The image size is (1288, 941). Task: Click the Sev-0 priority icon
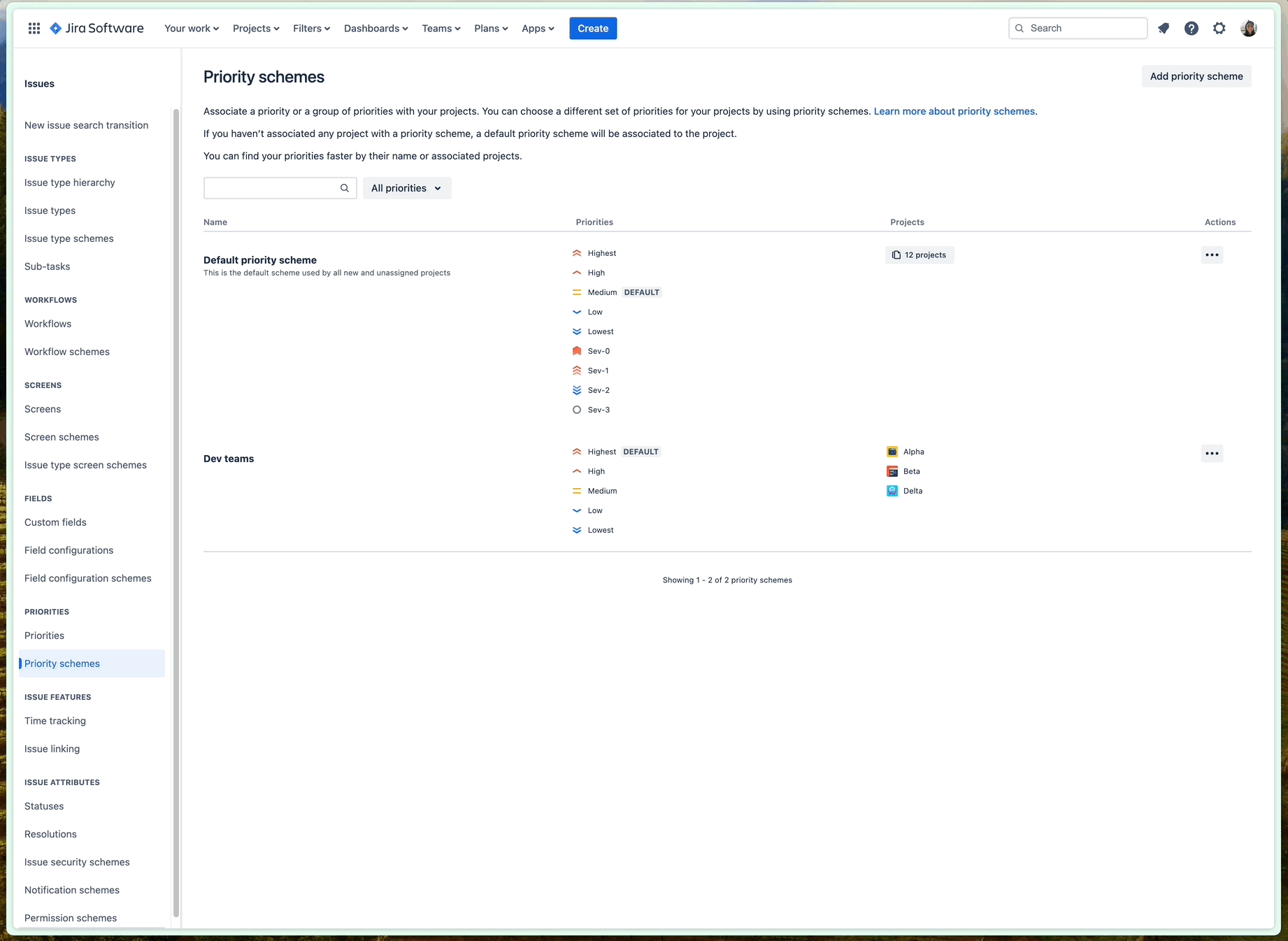577,351
